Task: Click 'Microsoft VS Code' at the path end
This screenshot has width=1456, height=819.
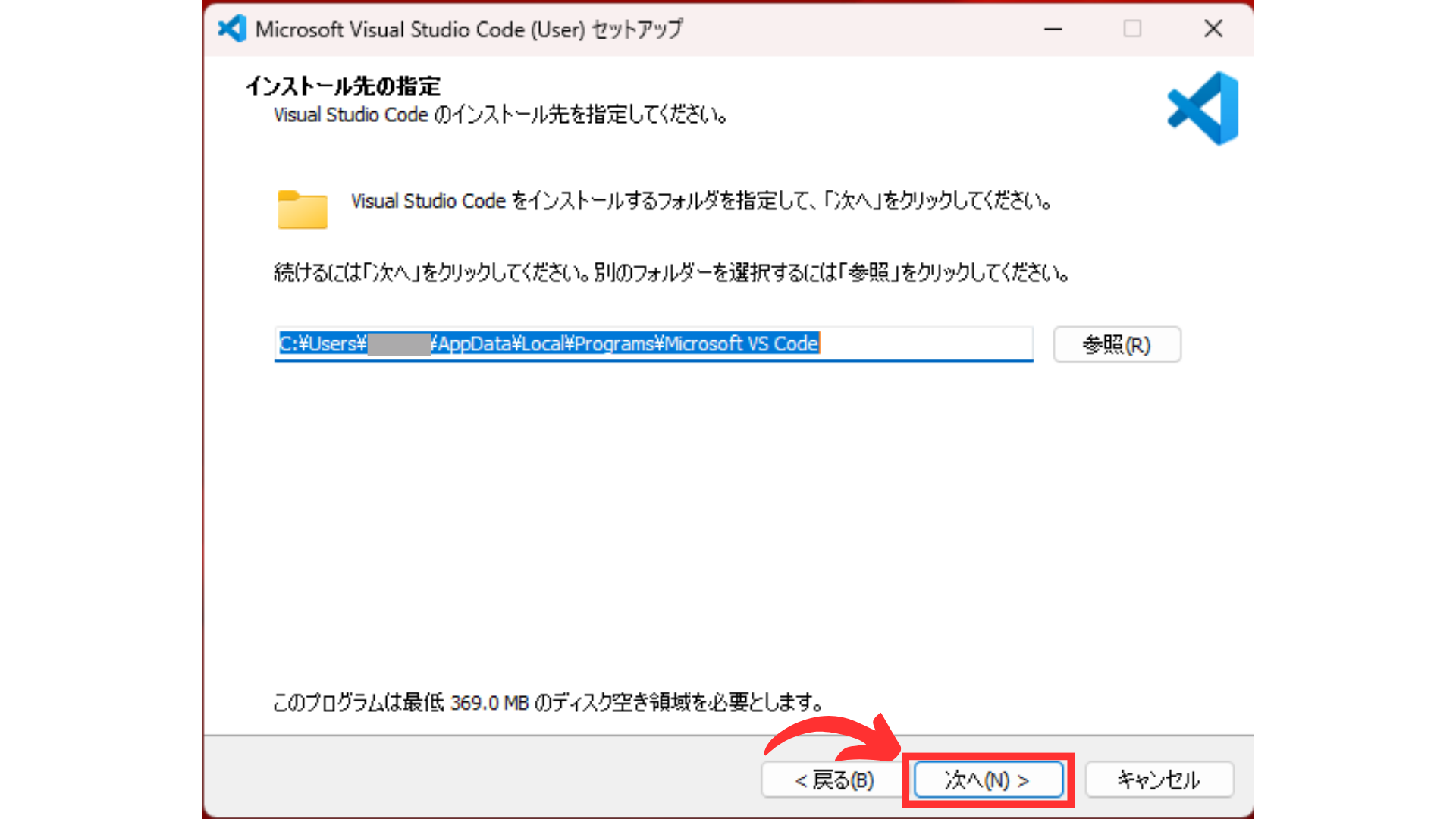Action: (x=742, y=344)
